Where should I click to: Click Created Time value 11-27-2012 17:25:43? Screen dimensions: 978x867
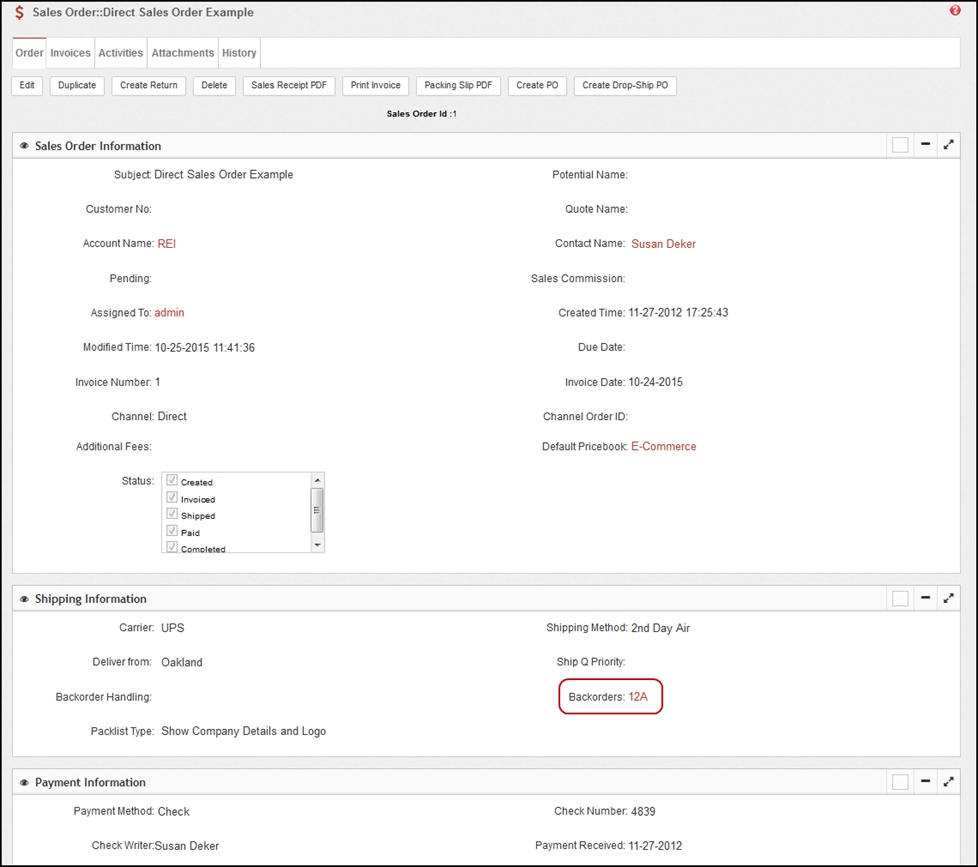pyautogui.click(x=678, y=312)
